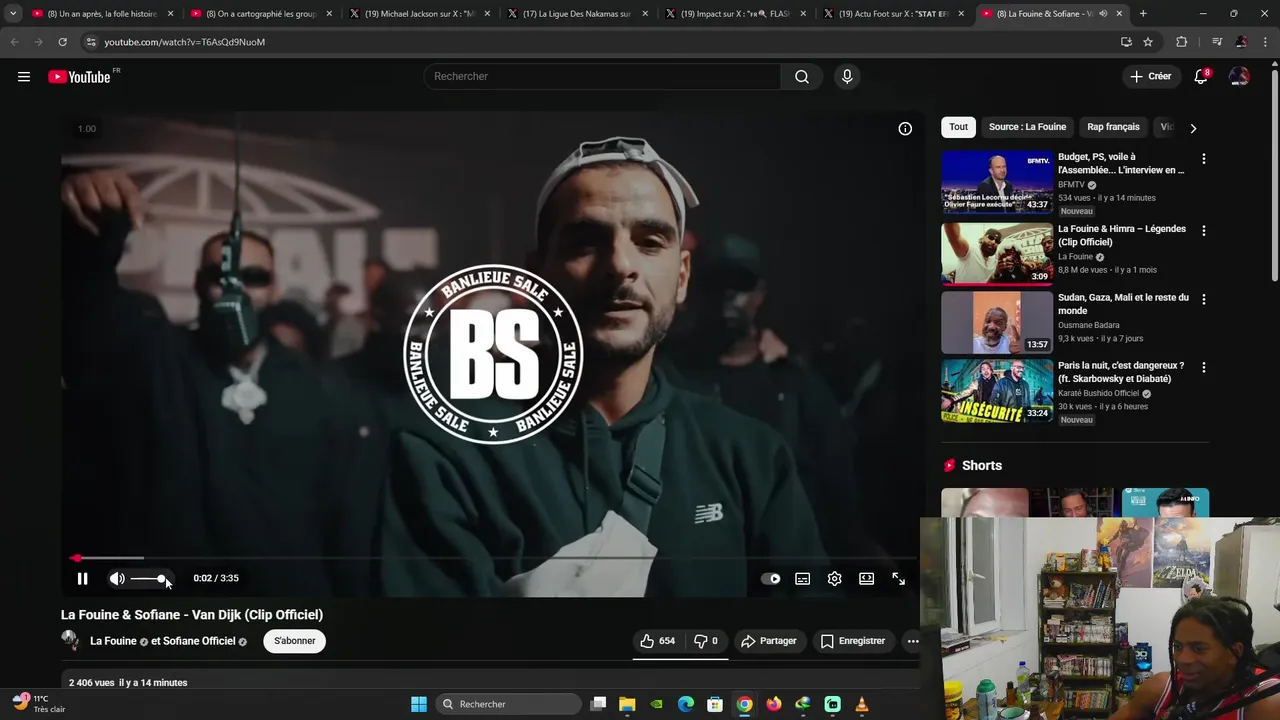Open Task View on the taskbar
Screen dimensions: 1280x720
(598, 704)
